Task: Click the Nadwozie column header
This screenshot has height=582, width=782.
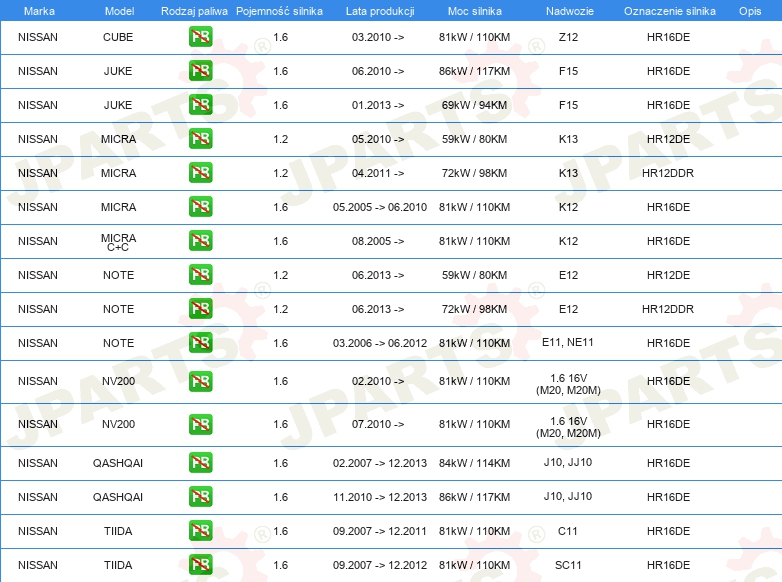Action: [x=570, y=11]
